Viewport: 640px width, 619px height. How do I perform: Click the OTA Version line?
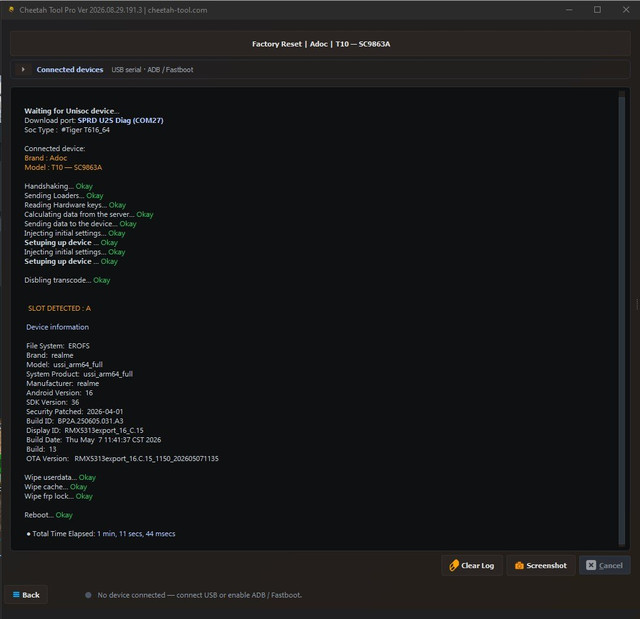(x=122, y=458)
